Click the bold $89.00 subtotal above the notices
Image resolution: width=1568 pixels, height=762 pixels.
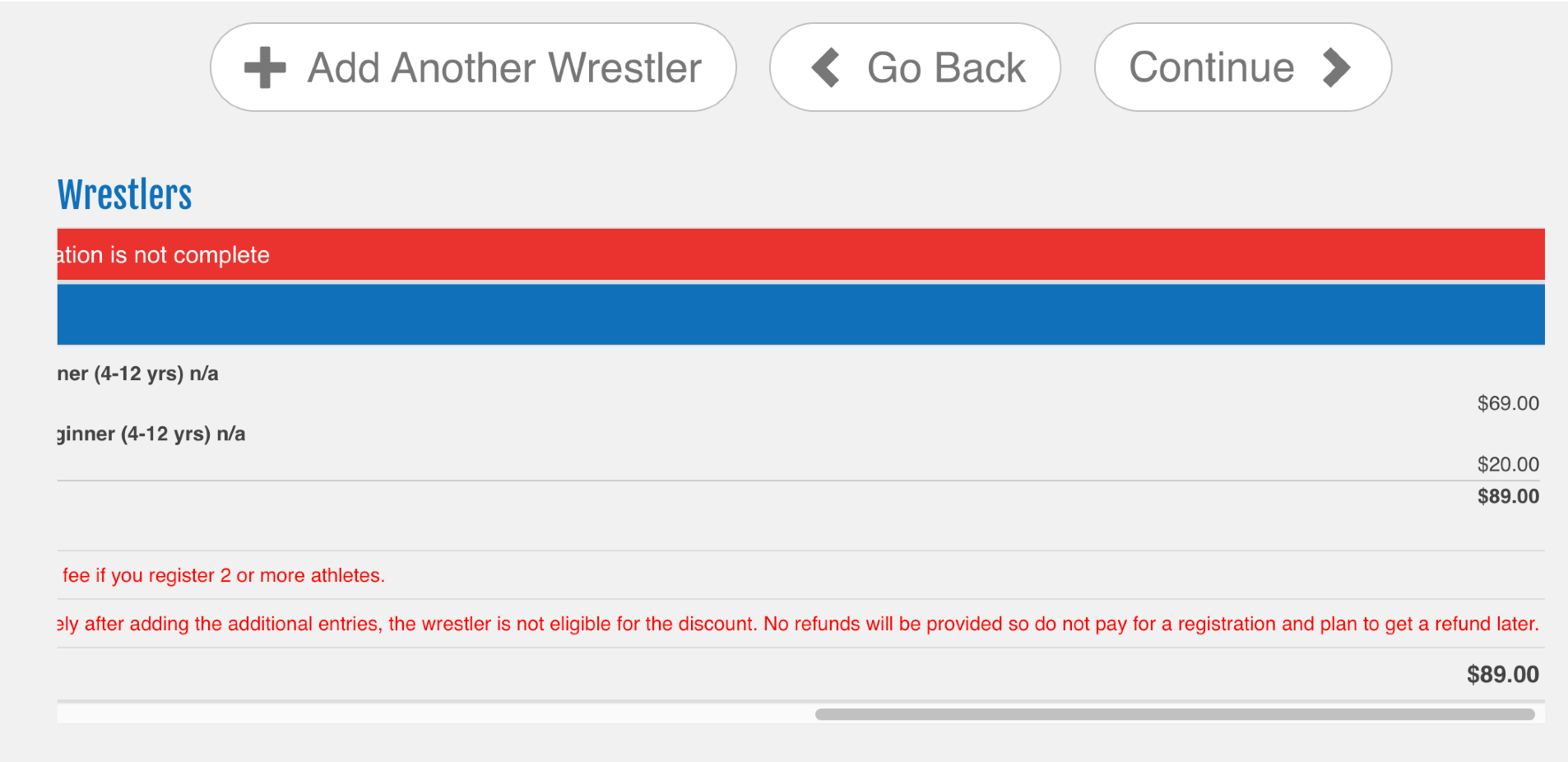(1507, 496)
